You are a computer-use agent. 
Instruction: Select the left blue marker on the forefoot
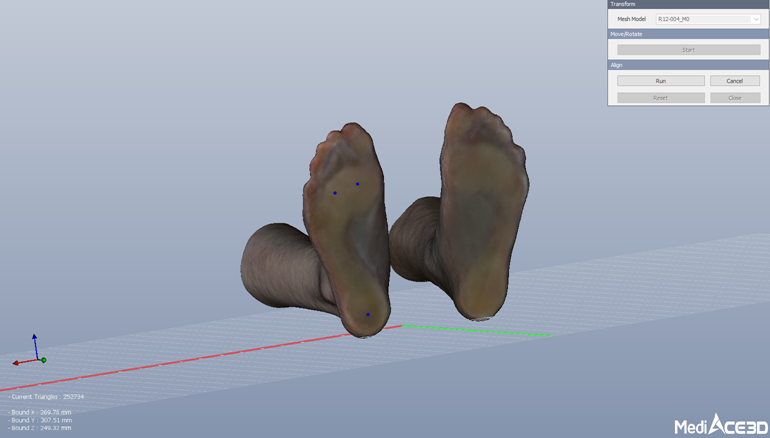point(335,193)
